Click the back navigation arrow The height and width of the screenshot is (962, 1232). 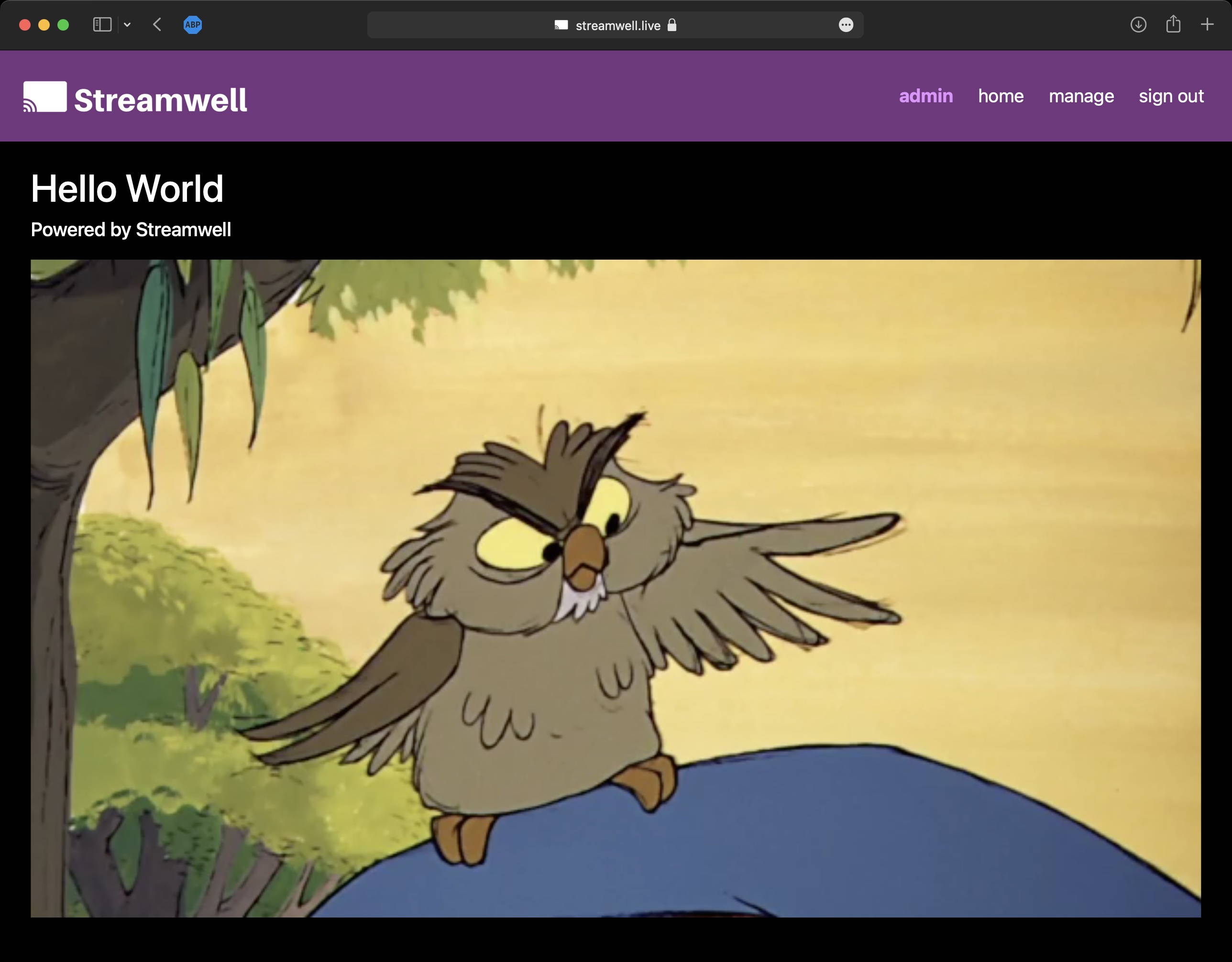tap(157, 24)
